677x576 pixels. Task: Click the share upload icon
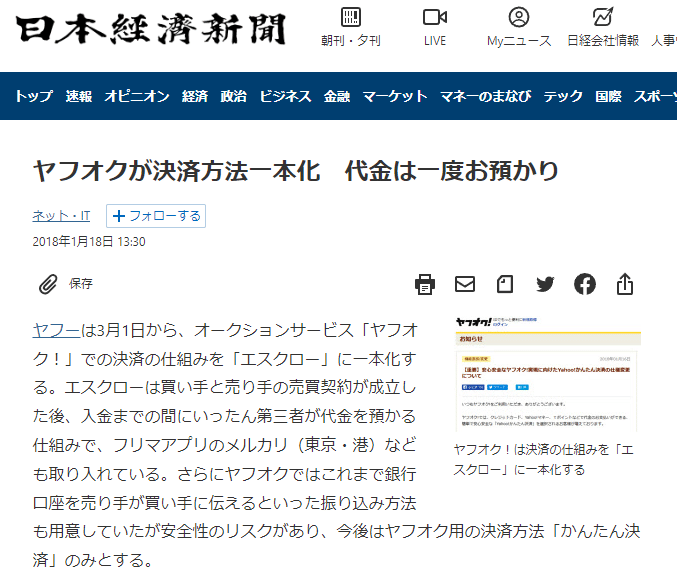point(625,284)
